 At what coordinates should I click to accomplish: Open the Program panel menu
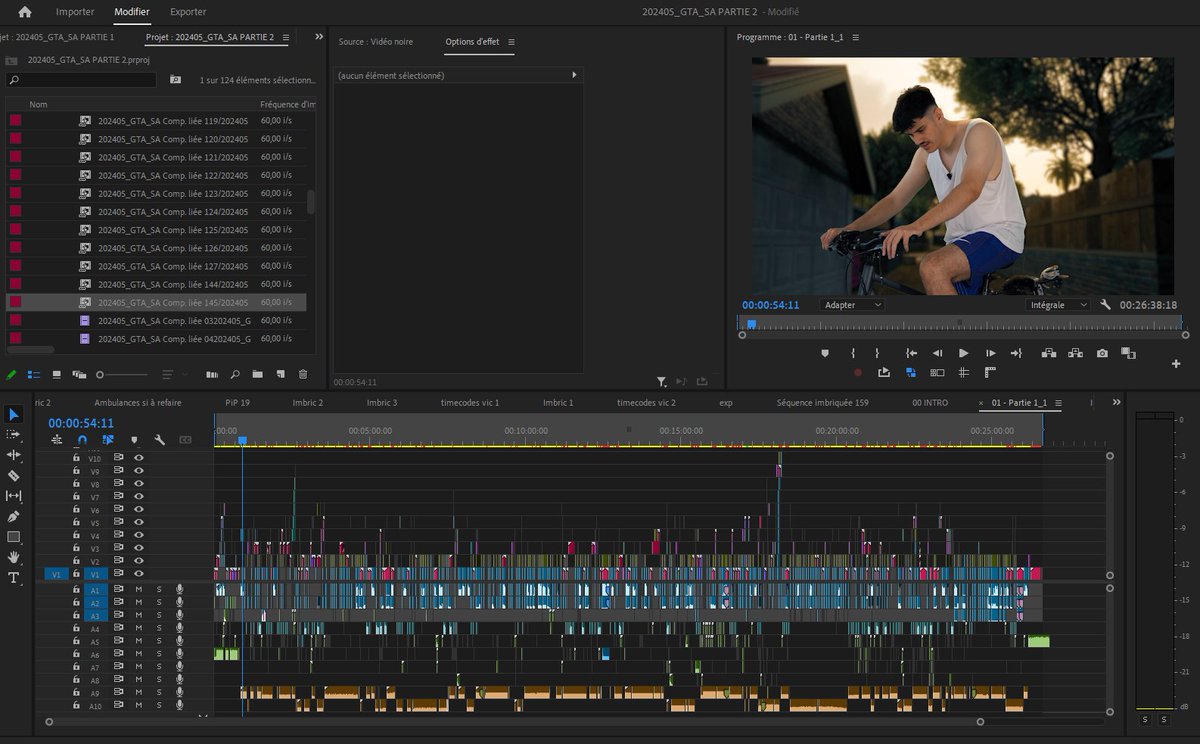pos(855,37)
